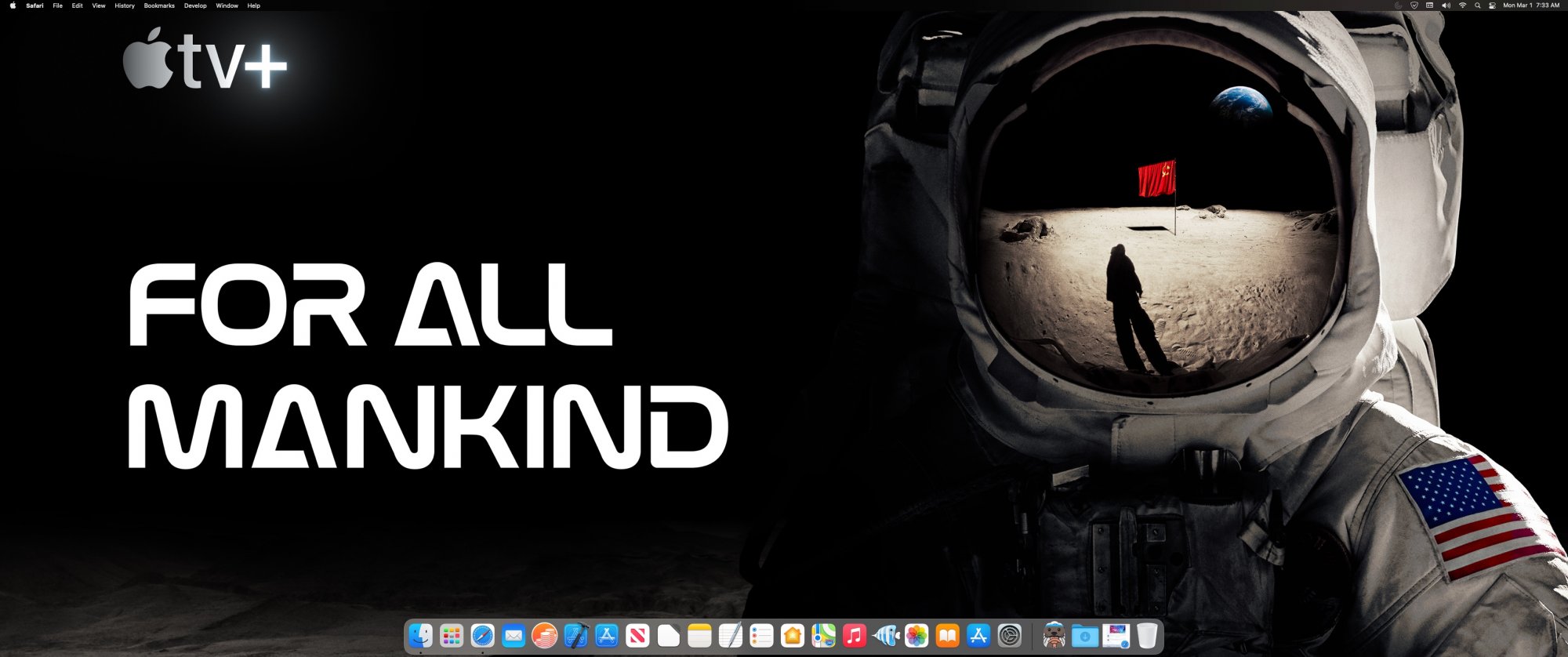Open App Store icon beside Books

(978, 635)
